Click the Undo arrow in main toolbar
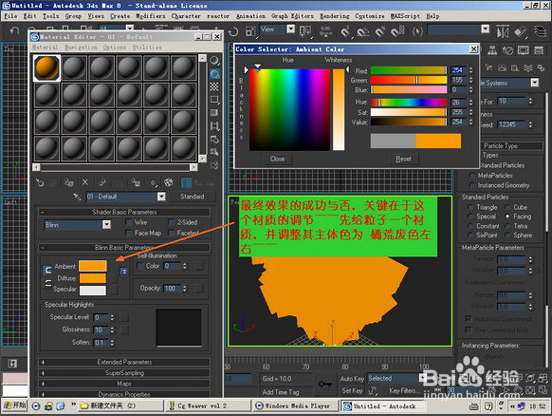The width and height of the screenshot is (552, 416). [x=14, y=32]
